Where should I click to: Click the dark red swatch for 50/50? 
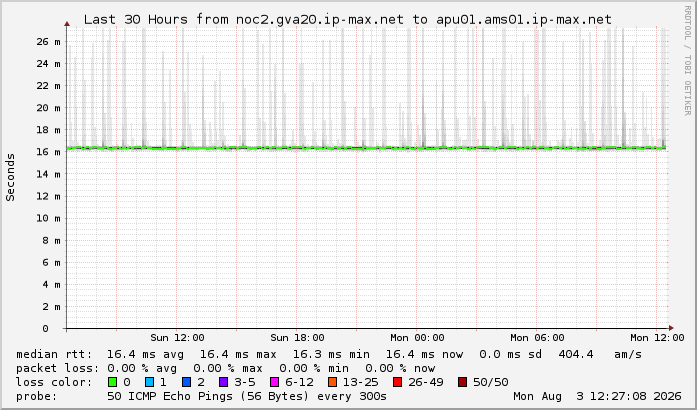462,382
